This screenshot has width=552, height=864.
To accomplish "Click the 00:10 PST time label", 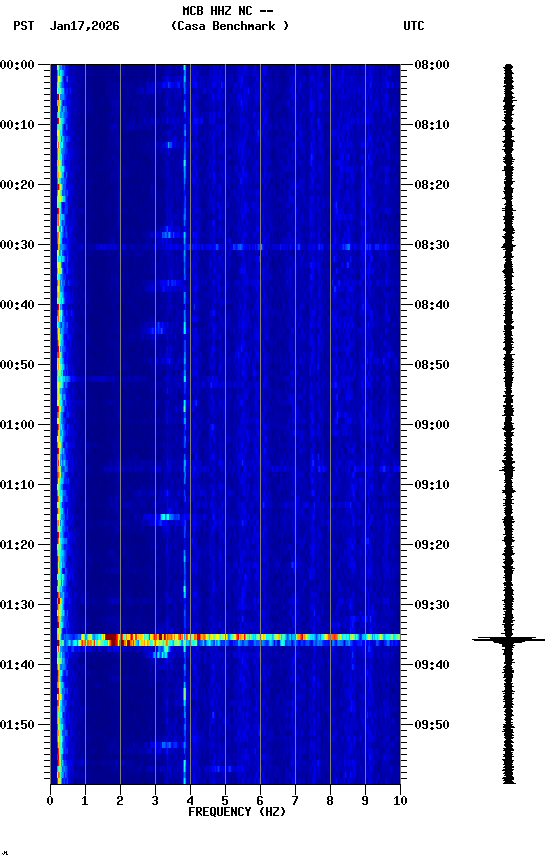I will [17, 125].
